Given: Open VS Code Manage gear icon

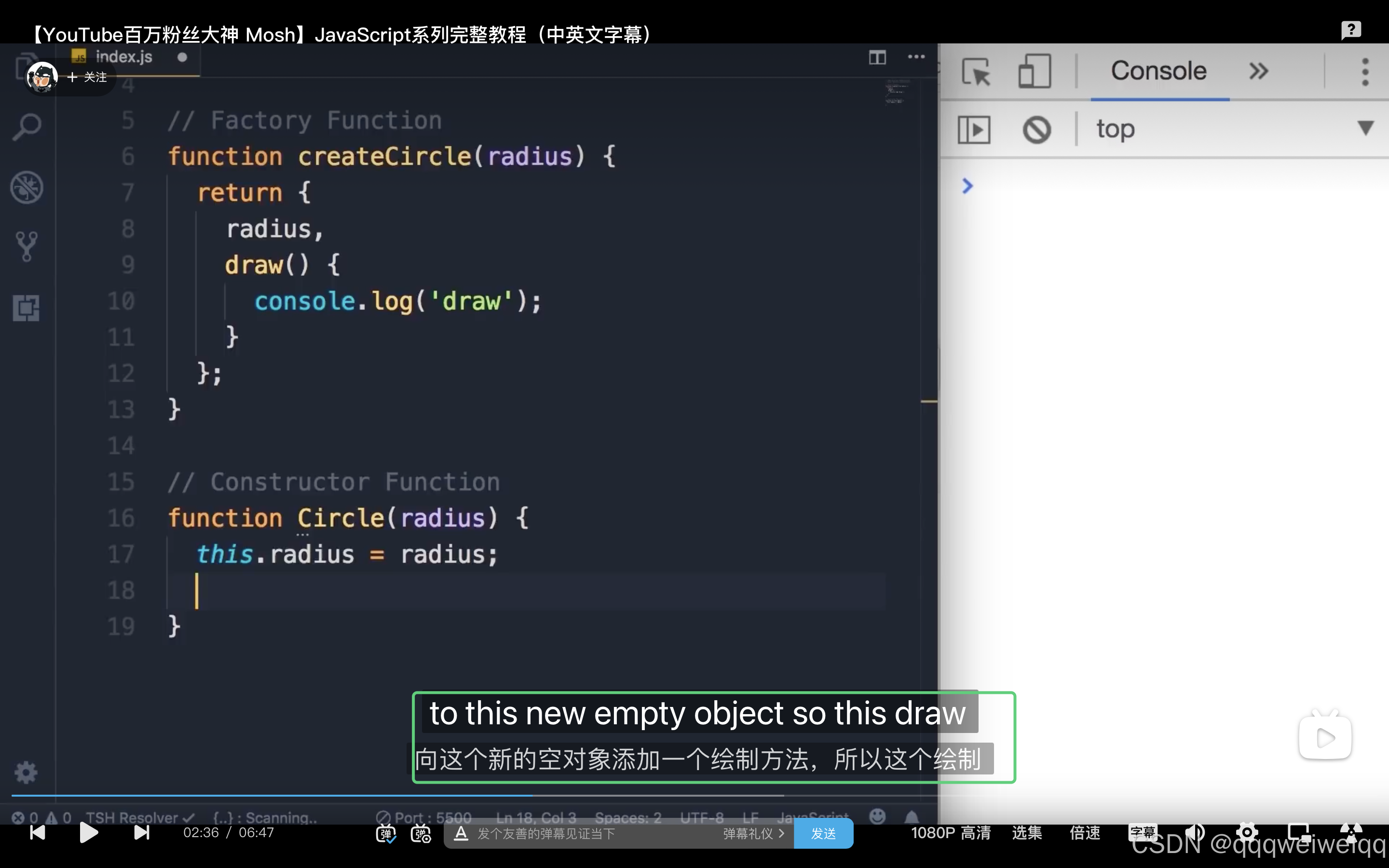Looking at the screenshot, I should tap(26, 773).
